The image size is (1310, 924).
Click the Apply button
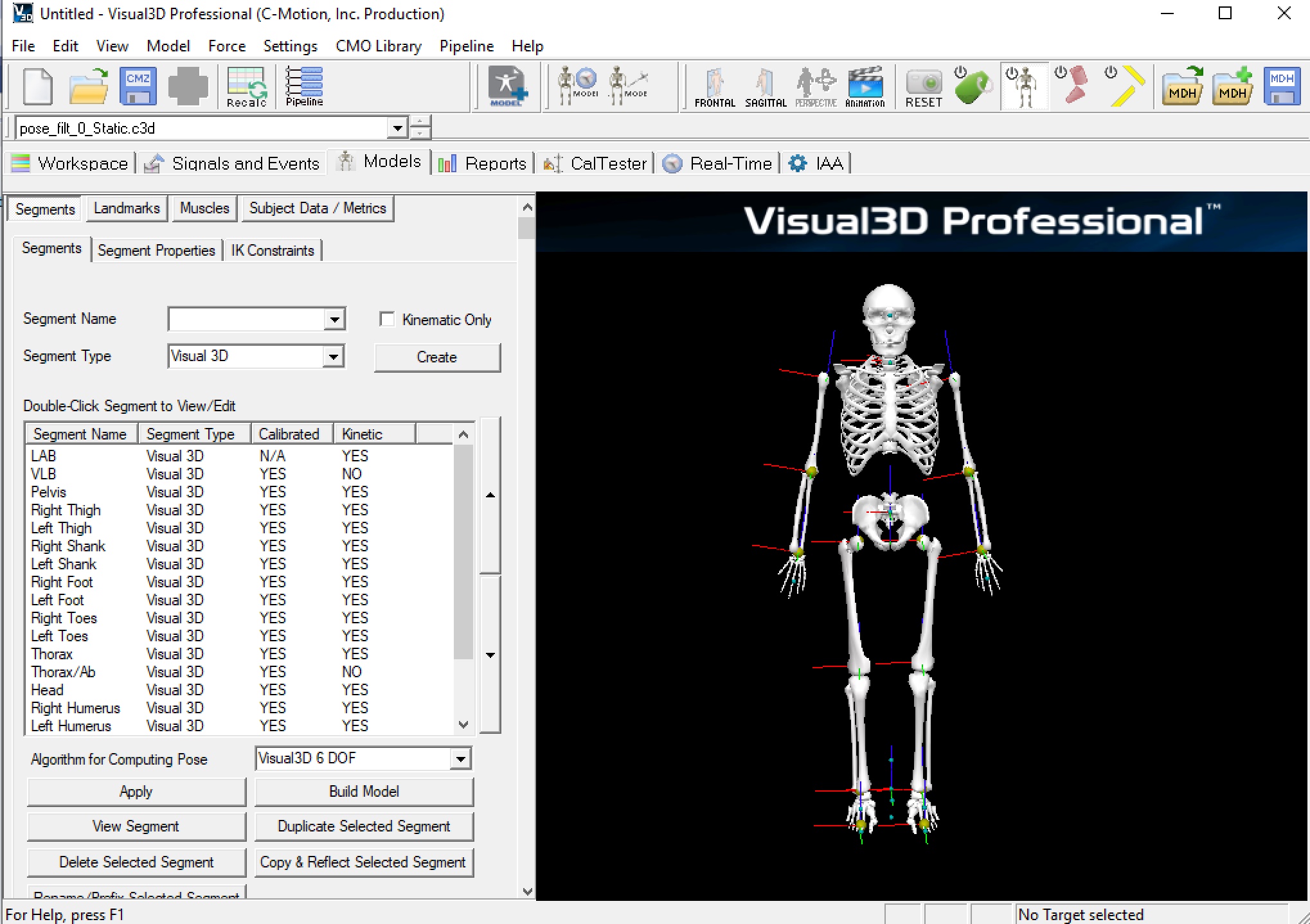point(136,792)
